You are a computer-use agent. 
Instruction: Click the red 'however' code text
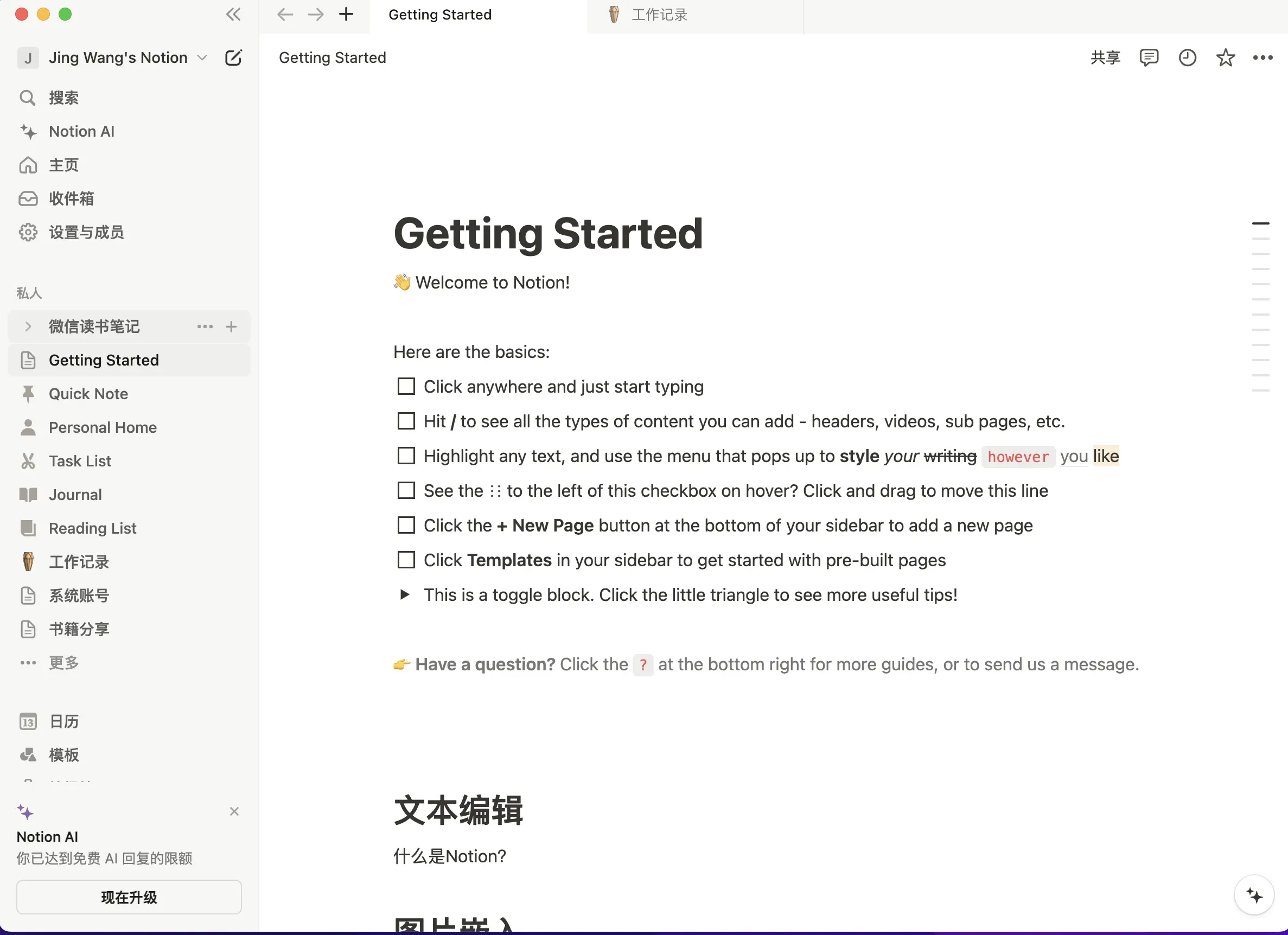[x=1018, y=457]
